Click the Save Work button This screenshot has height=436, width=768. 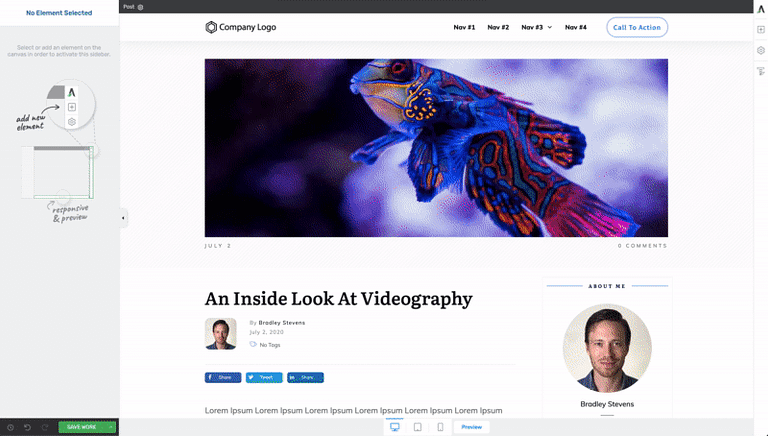pyautogui.click(x=82, y=427)
